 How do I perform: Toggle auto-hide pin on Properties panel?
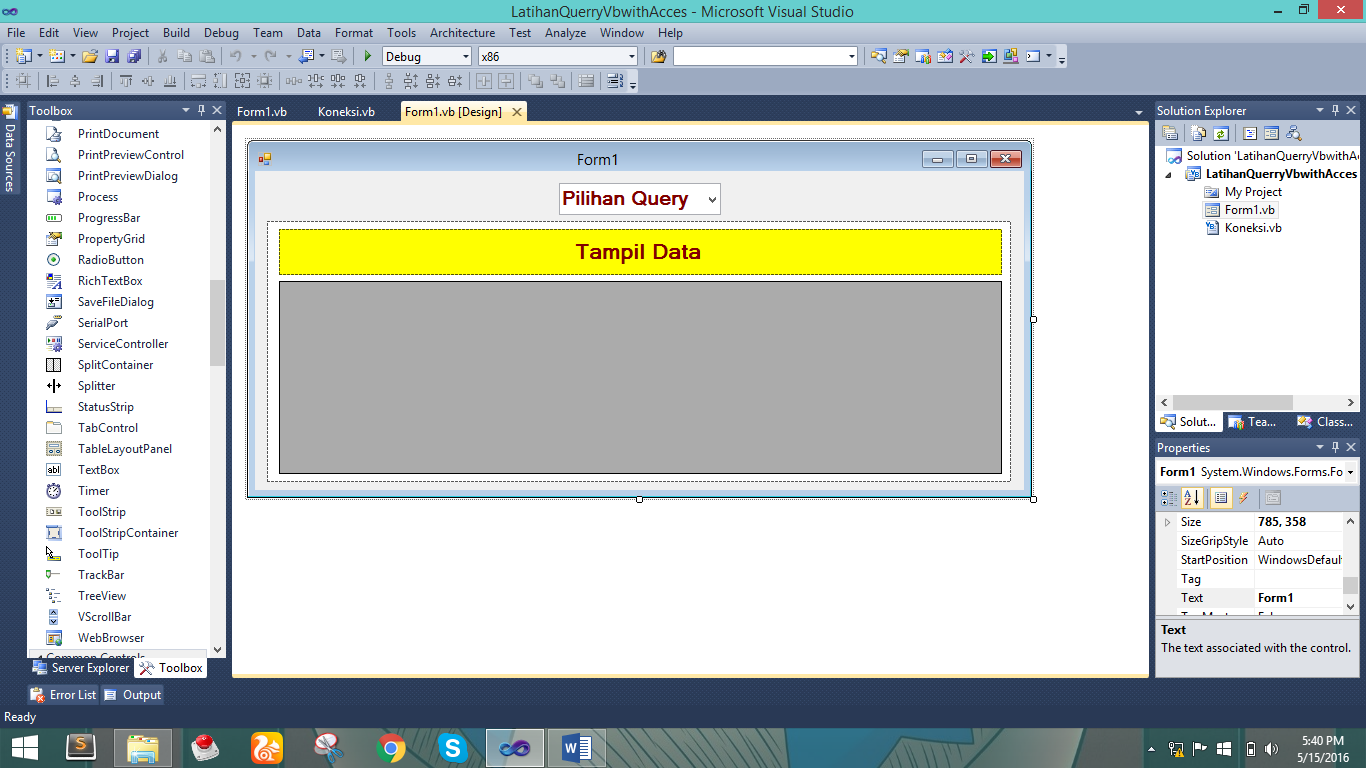coord(1335,447)
